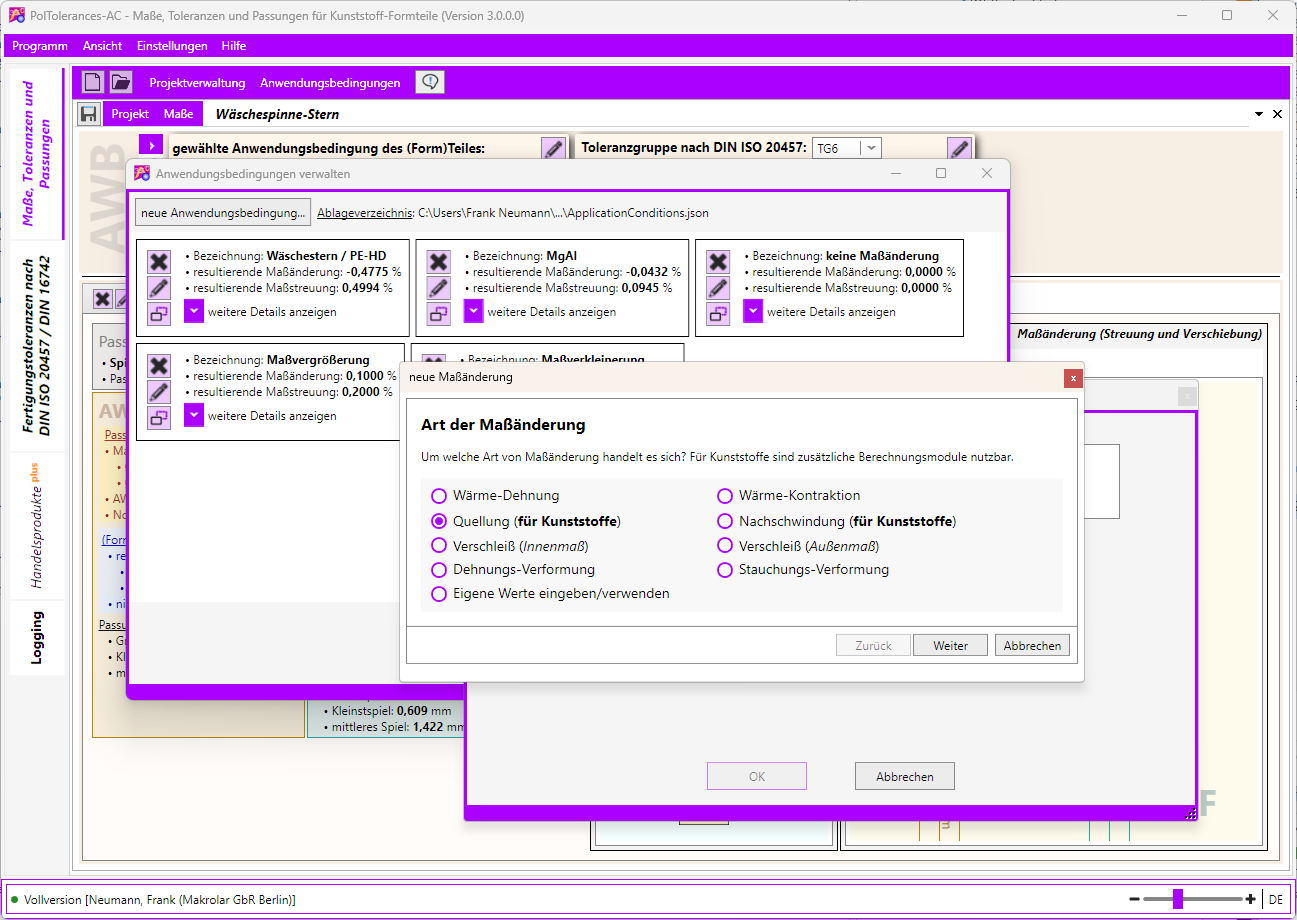
Task: Select the Stauchungs-Verformung option
Action: 803,570
